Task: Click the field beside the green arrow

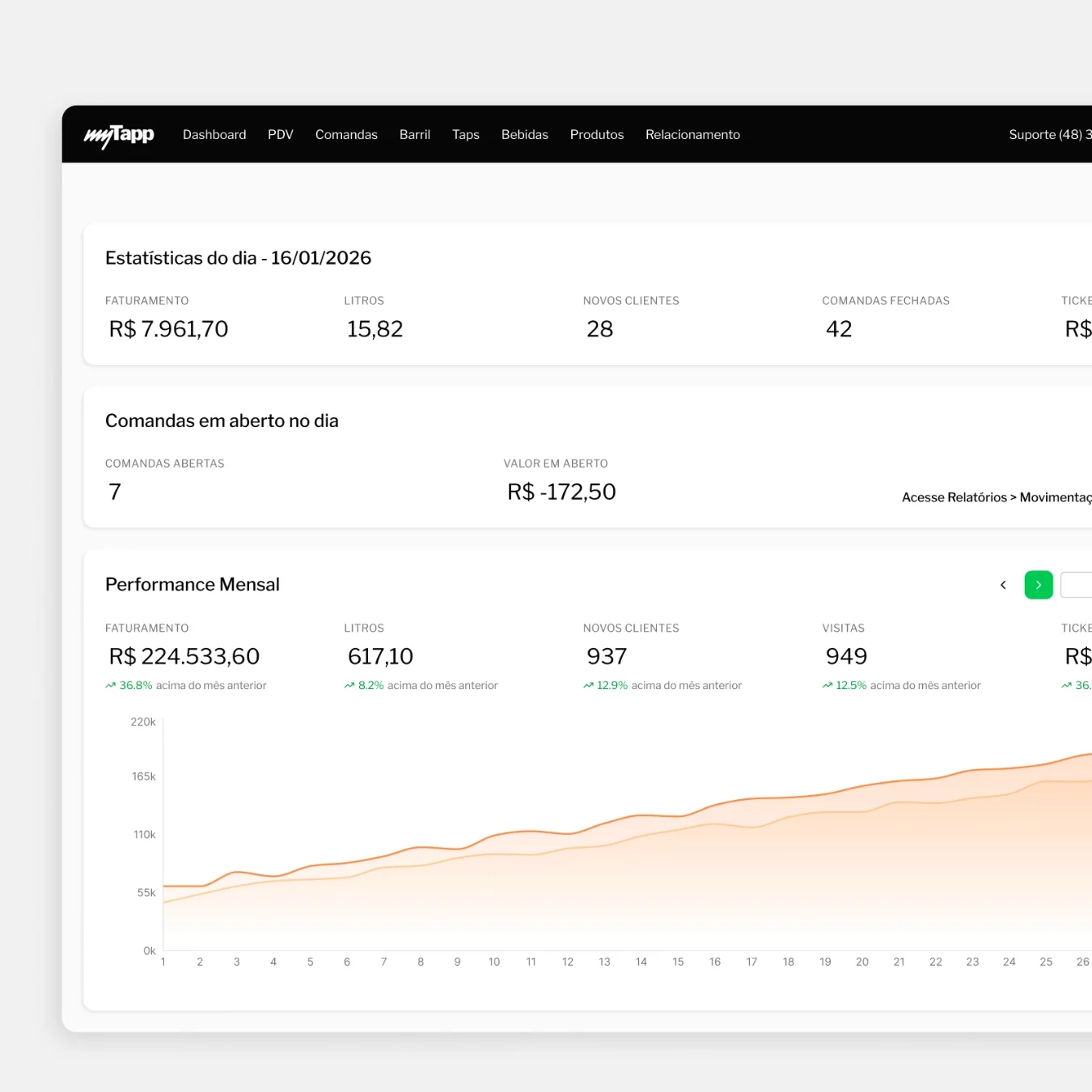Action: click(1077, 585)
